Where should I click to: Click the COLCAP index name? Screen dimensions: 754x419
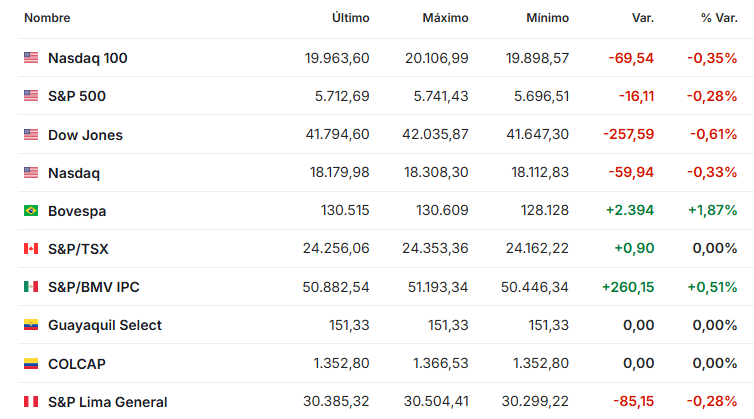click(x=77, y=364)
